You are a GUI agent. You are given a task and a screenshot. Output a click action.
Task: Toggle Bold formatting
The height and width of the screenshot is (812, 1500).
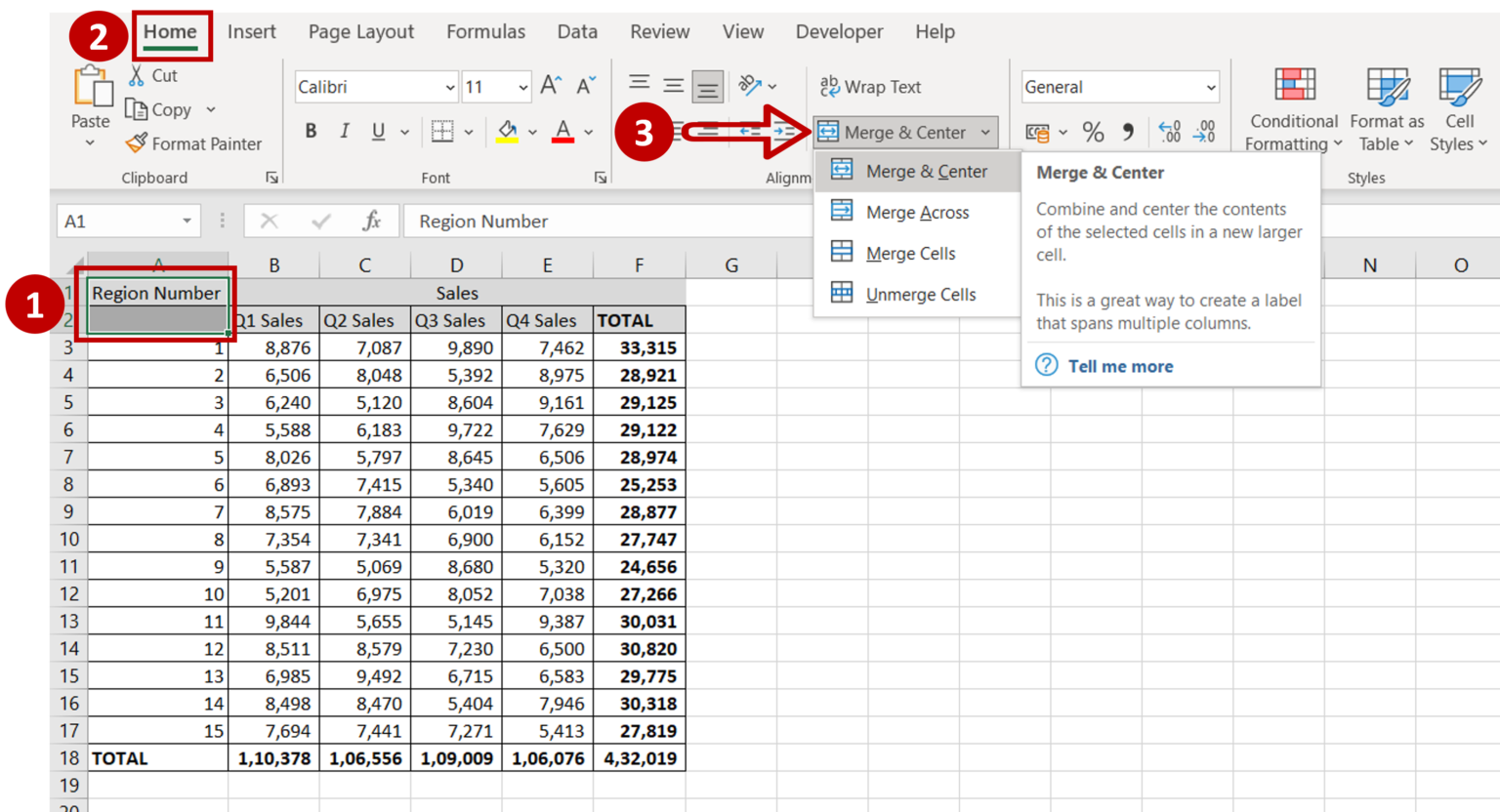[x=311, y=131]
